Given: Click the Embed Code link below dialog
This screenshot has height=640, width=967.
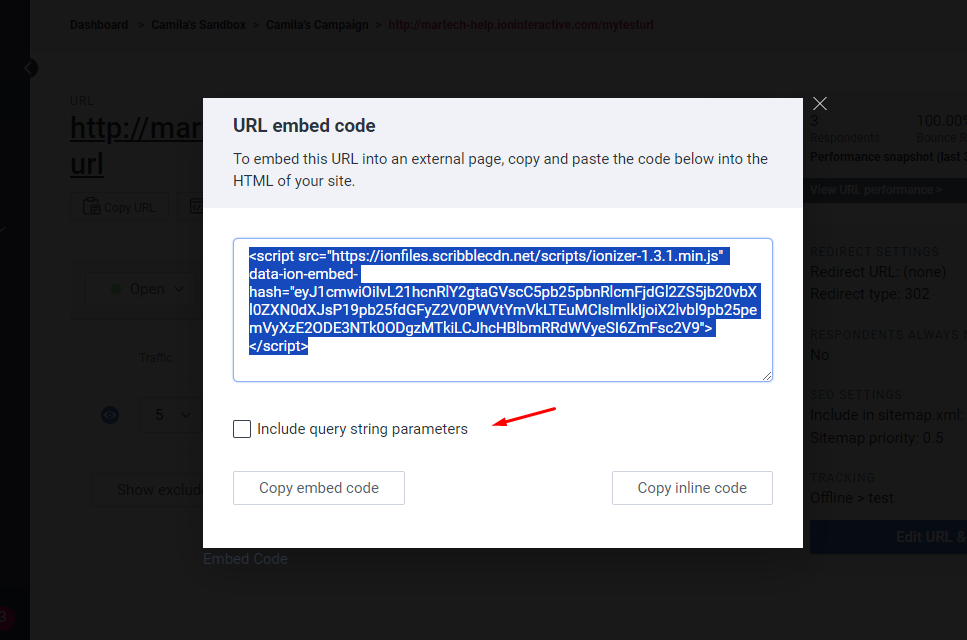Looking at the screenshot, I should [x=245, y=559].
